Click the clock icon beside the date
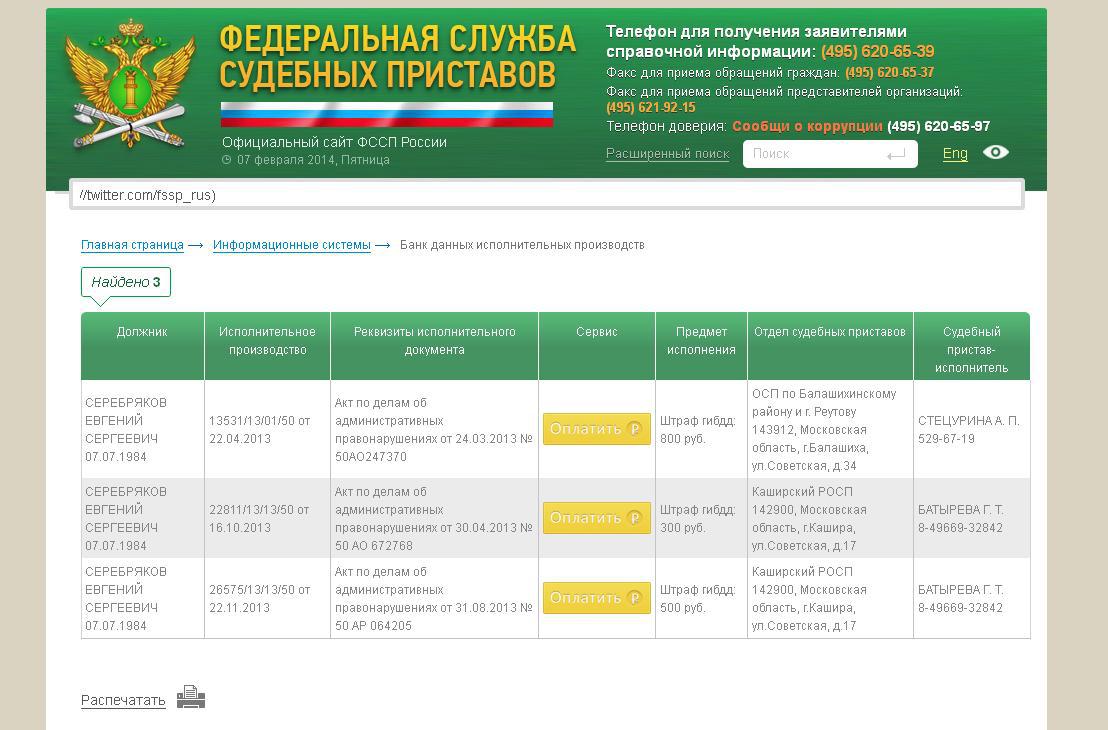This screenshot has height=730, width=1108. pyautogui.click(x=227, y=160)
